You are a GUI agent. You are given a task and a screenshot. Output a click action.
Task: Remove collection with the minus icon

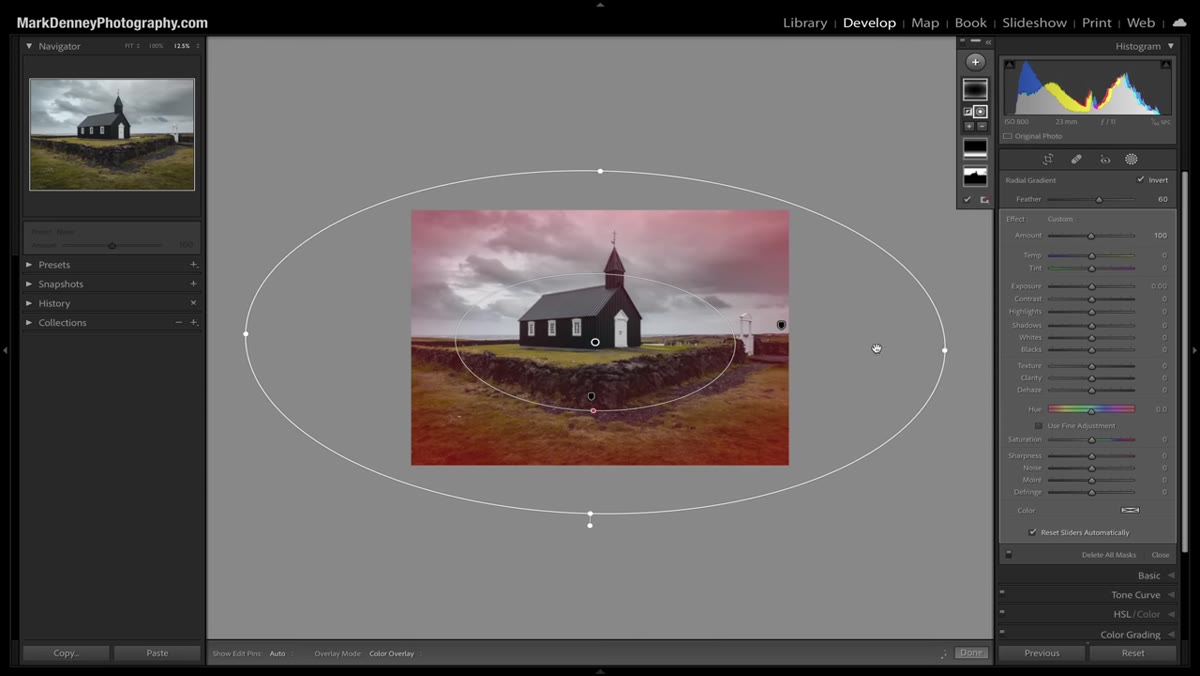(179, 322)
